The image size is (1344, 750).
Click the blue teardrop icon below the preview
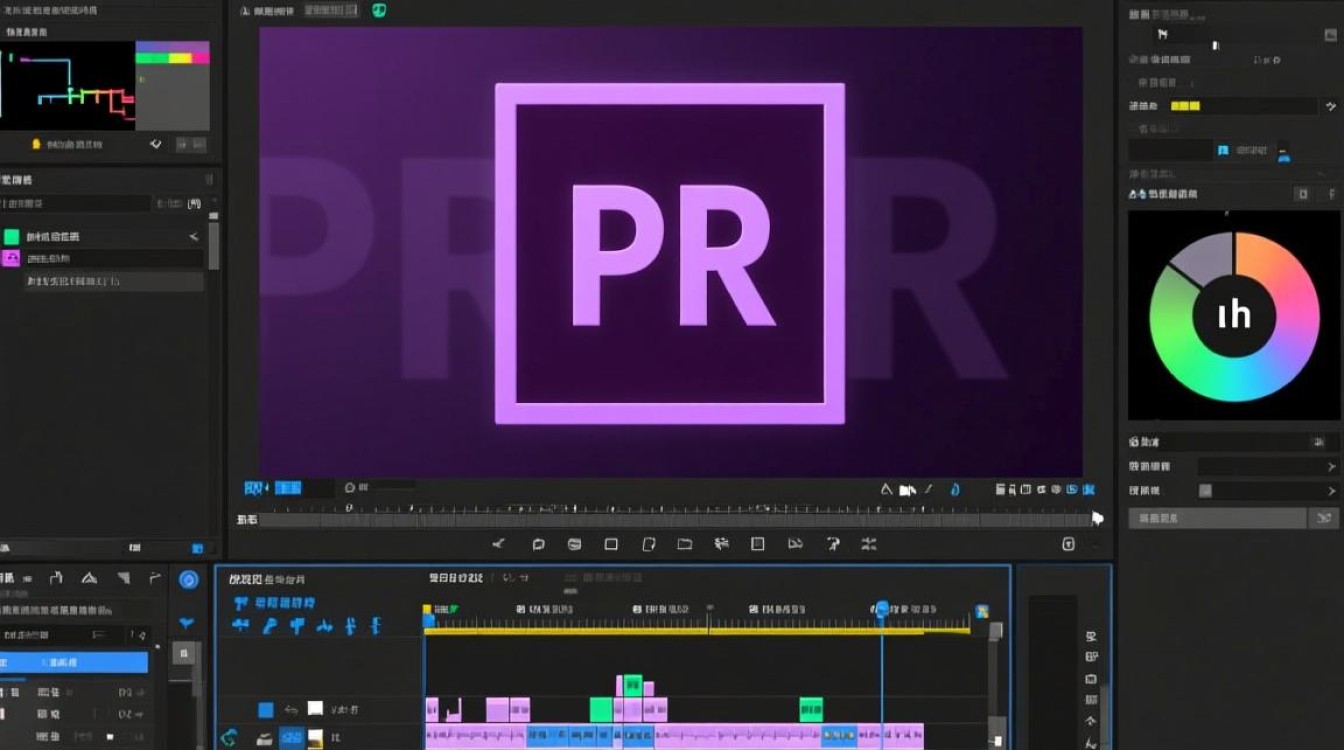(x=954, y=489)
